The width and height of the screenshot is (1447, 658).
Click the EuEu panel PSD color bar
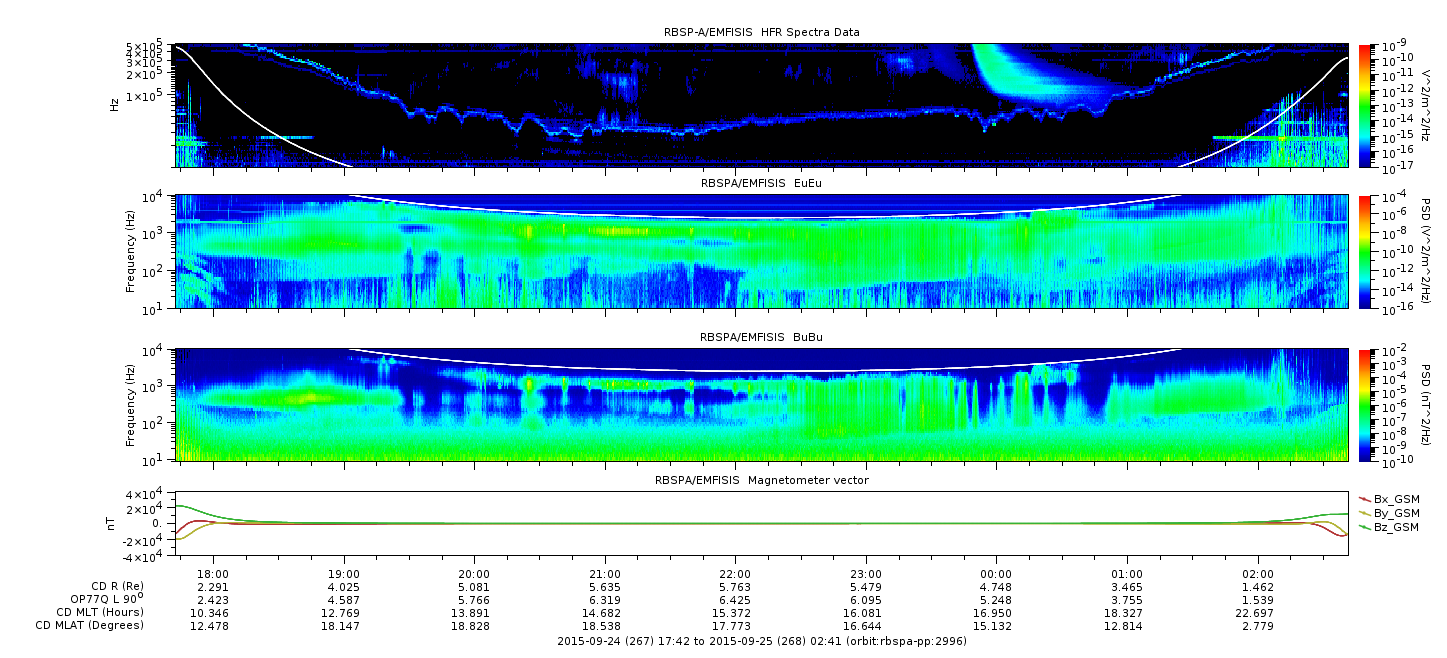pos(1364,251)
